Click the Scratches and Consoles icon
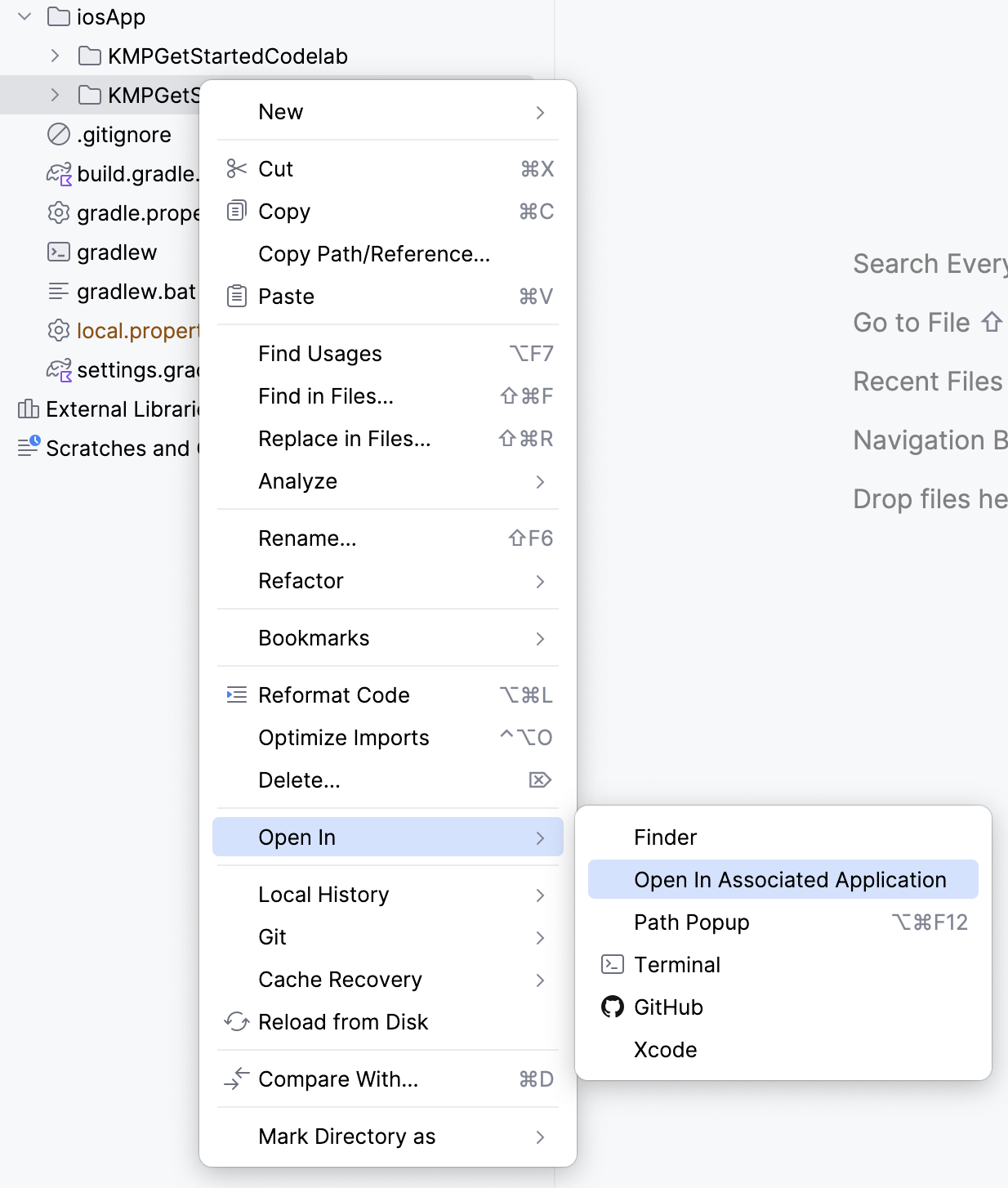This screenshot has height=1188, width=1008. click(x=27, y=448)
